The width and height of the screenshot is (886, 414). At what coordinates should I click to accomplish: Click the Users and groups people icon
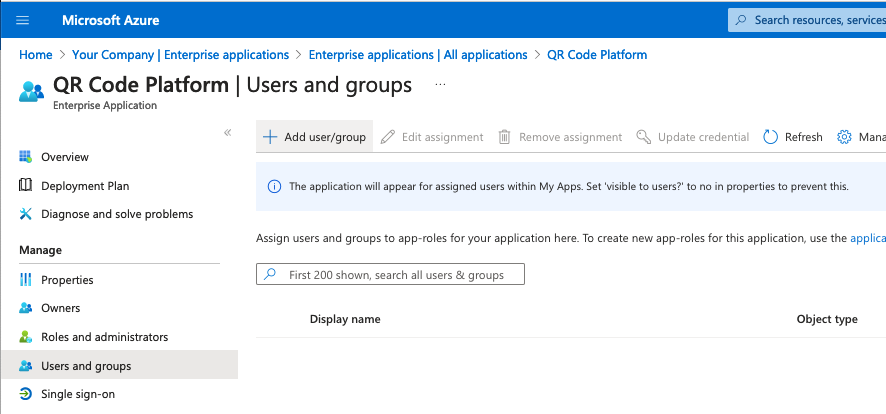pos(25,365)
